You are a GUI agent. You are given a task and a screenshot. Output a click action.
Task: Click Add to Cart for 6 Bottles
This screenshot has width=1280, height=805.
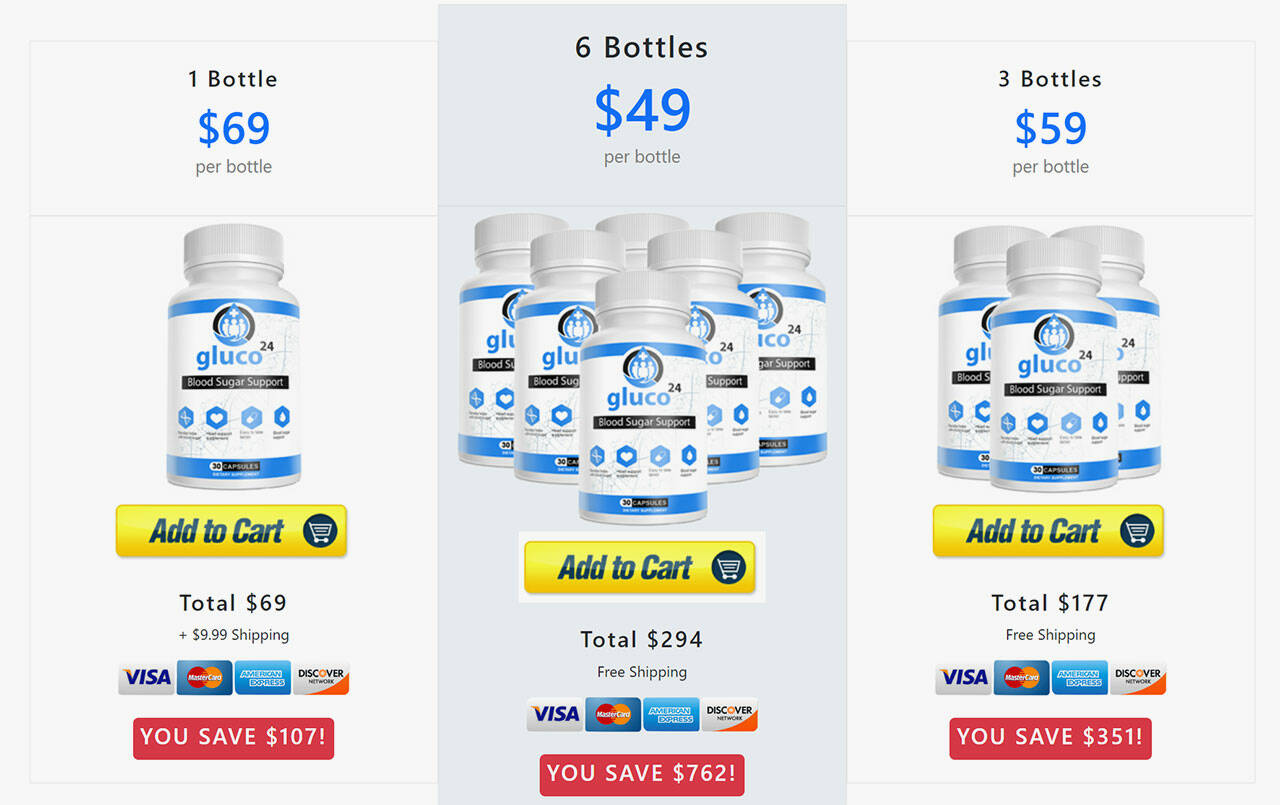640,567
